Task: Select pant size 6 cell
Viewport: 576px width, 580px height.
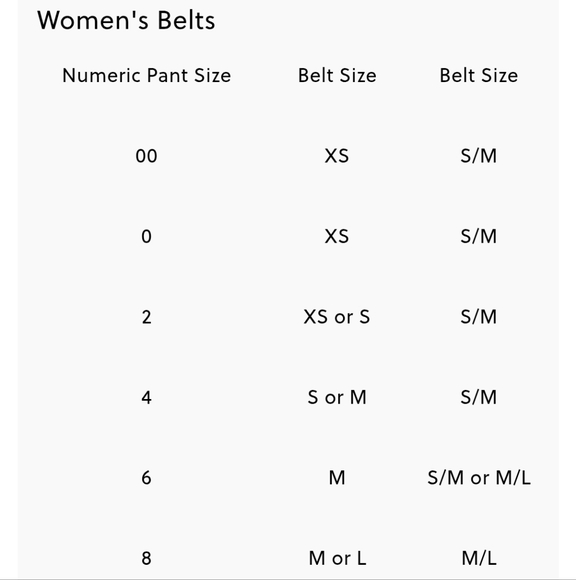Action: [146, 478]
